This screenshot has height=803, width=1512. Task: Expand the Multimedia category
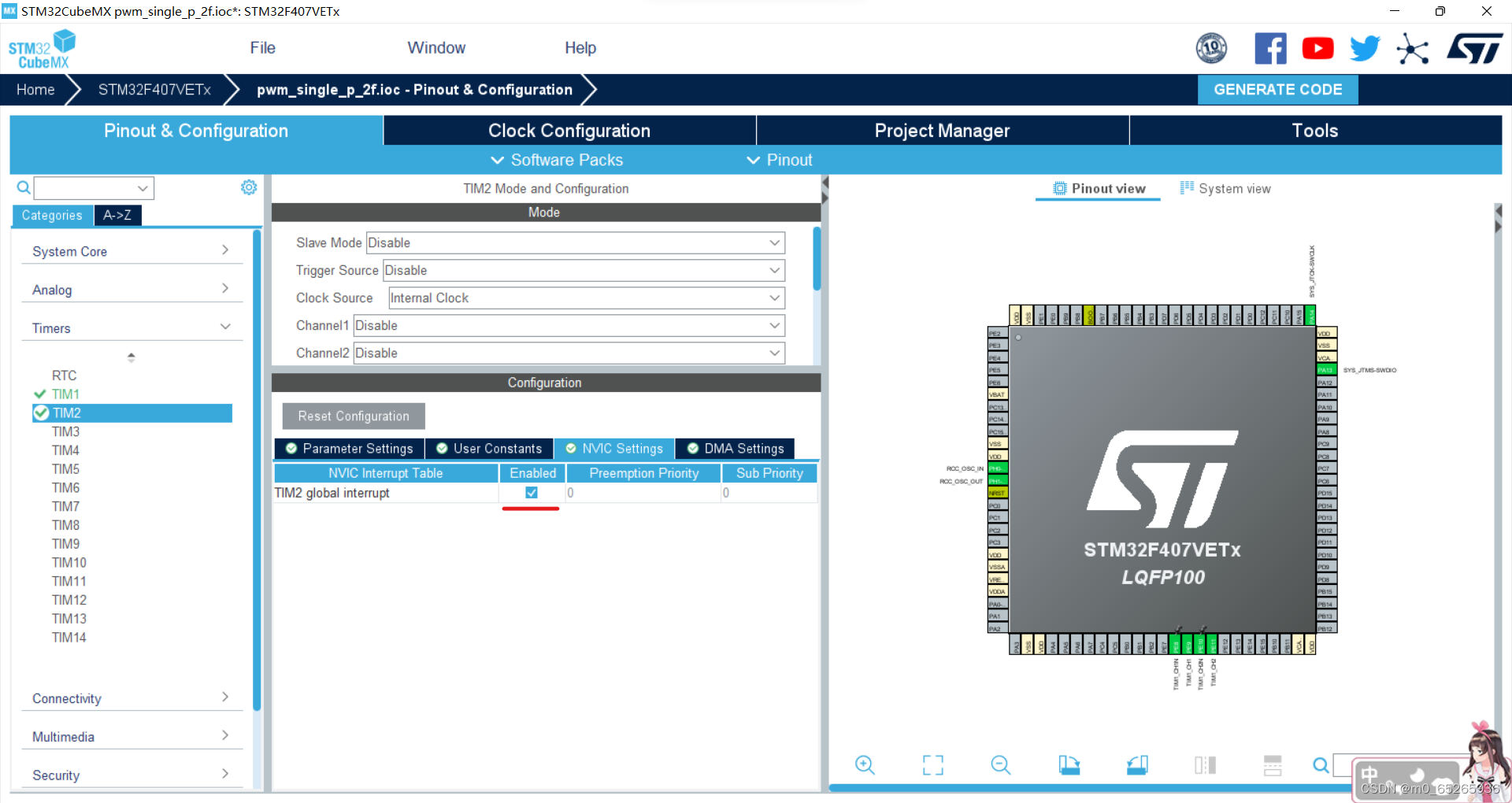132,737
